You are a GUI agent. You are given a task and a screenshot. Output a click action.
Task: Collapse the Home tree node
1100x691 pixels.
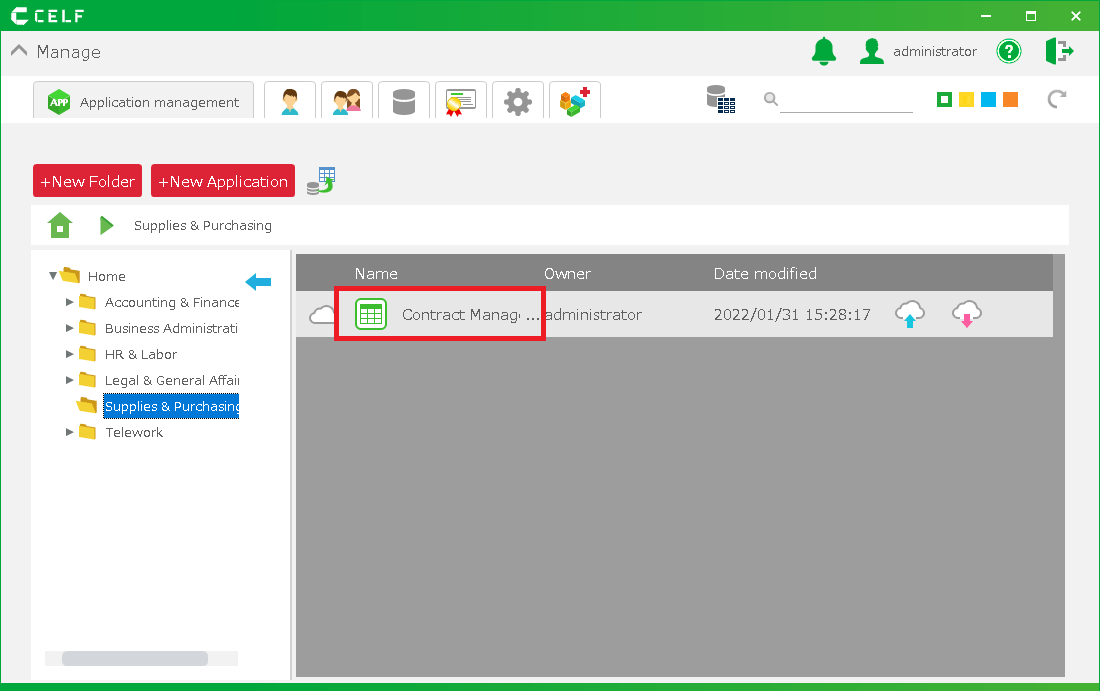[x=53, y=276]
